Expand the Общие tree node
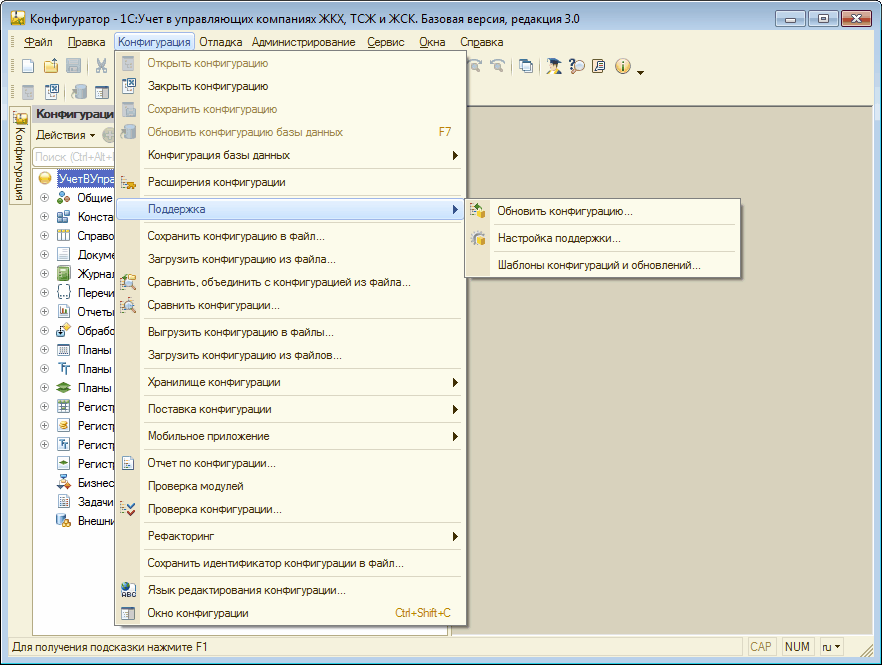Viewport: 882px width, 665px height. click(x=44, y=197)
